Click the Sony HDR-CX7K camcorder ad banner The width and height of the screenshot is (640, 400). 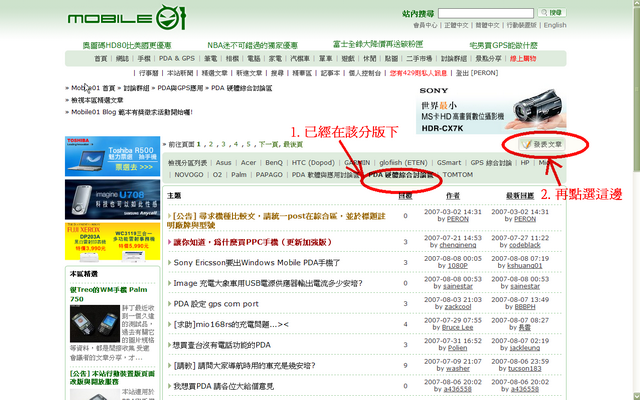pos(491,109)
